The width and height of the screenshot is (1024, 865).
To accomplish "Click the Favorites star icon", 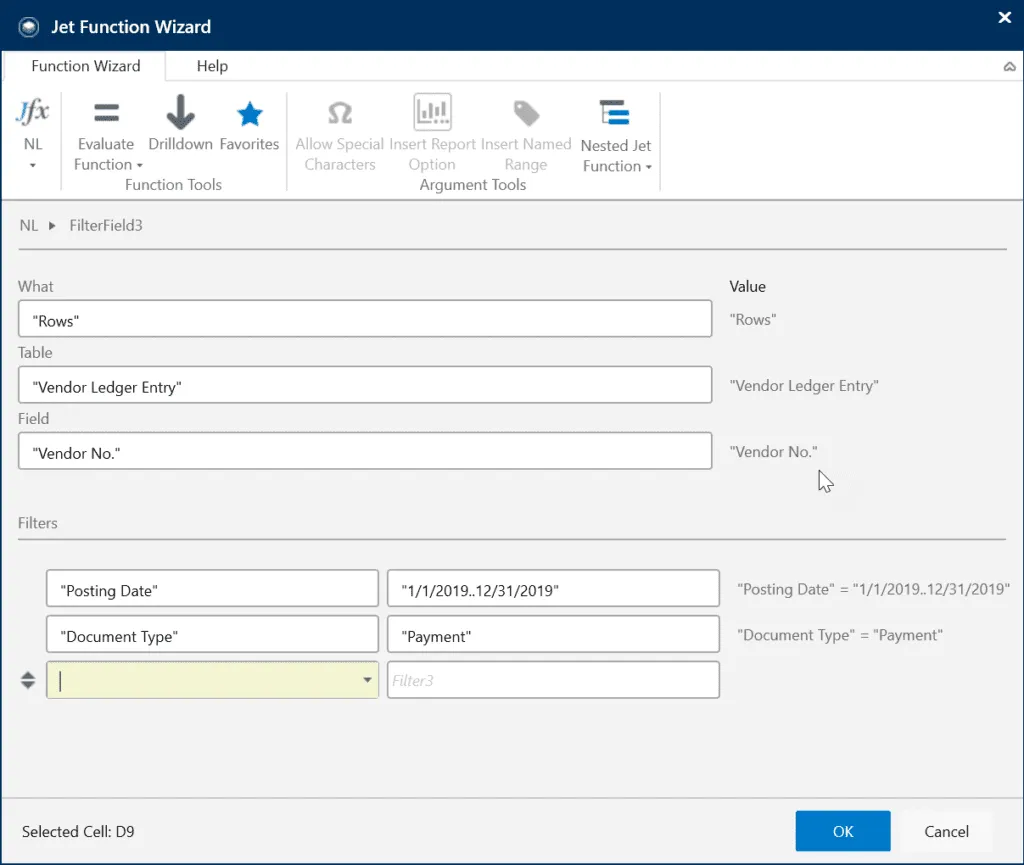I will 249,114.
